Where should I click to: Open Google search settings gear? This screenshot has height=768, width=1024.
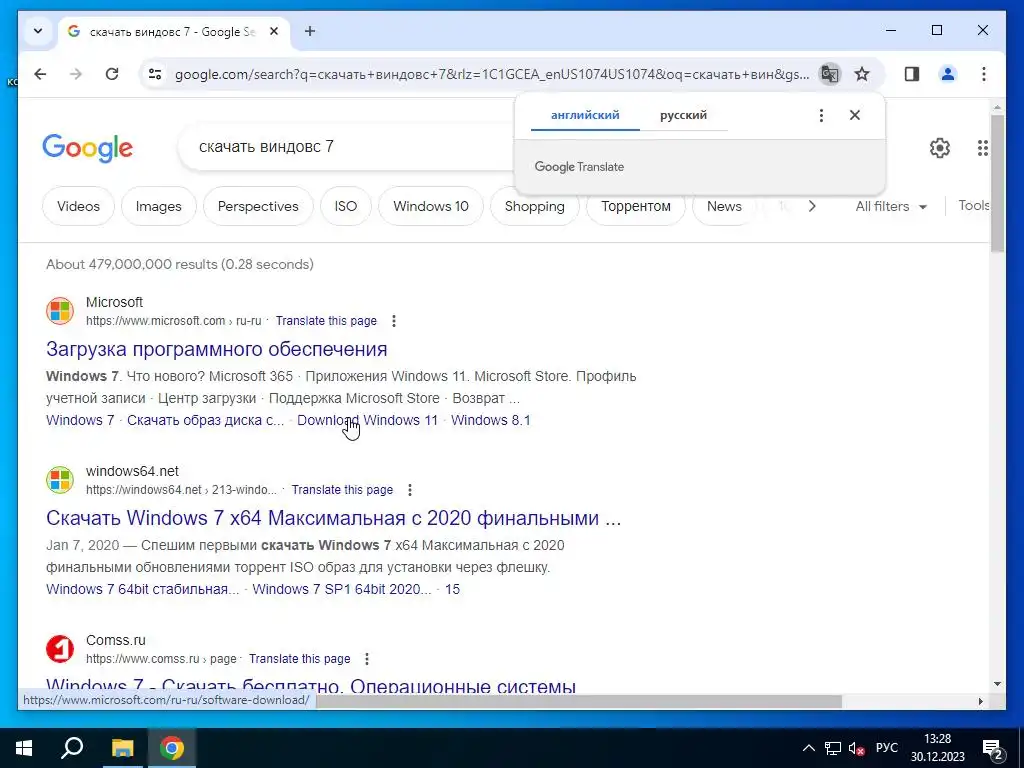[x=940, y=148]
